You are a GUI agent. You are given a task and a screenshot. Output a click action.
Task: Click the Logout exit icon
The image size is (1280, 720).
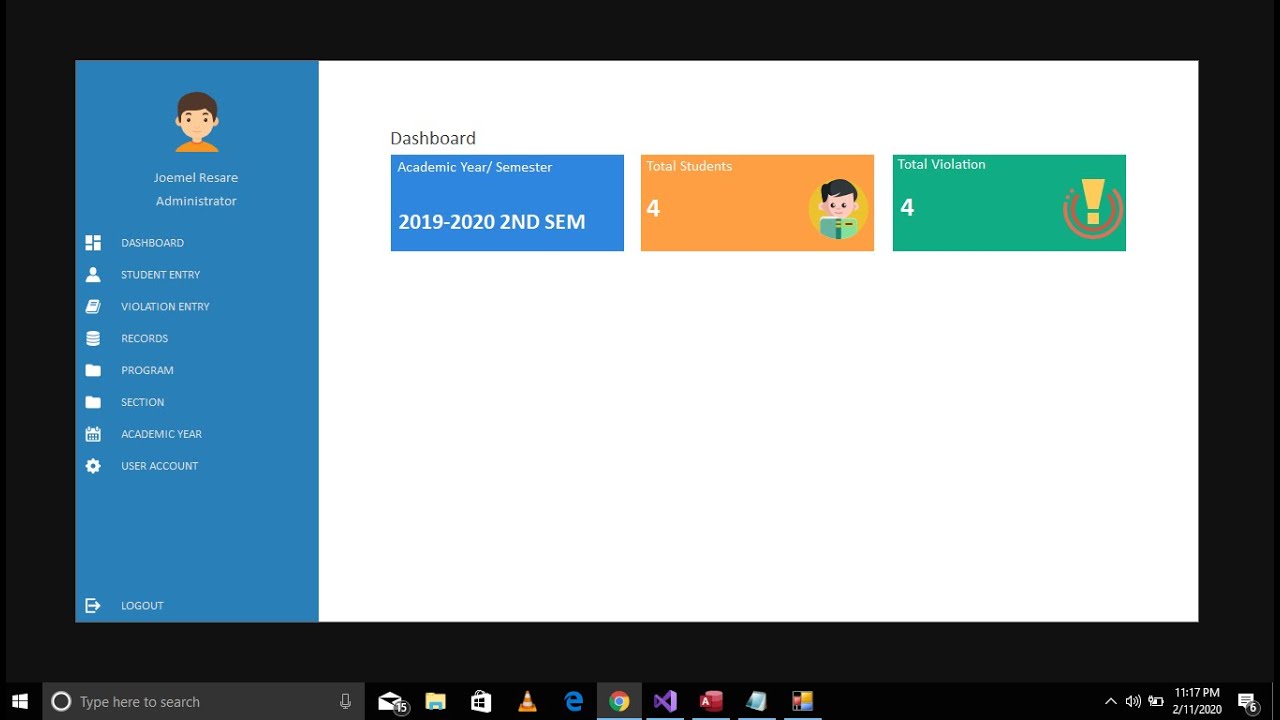[x=93, y=605]
